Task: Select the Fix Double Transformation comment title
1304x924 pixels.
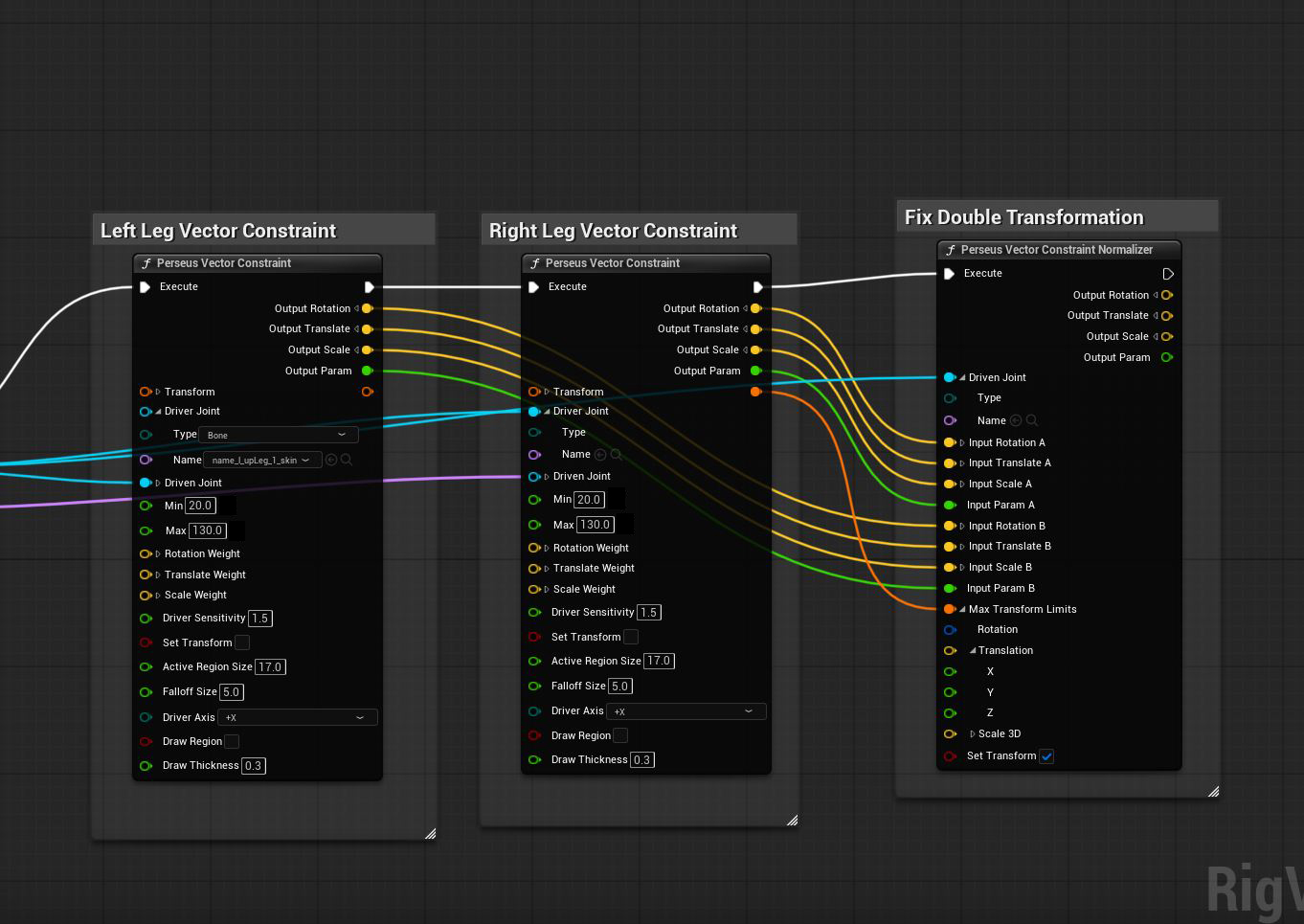Action: [1023, 217]
